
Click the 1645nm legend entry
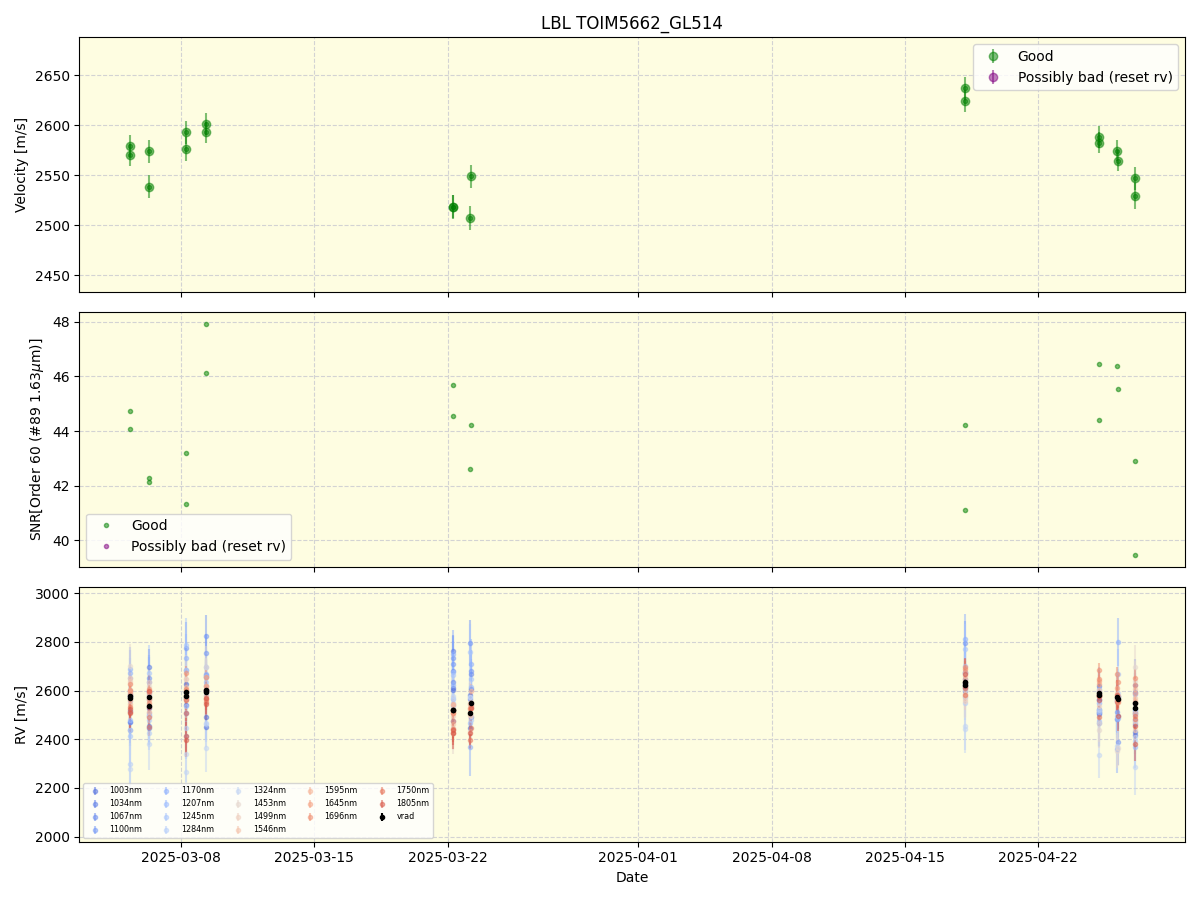click(333, 803)
